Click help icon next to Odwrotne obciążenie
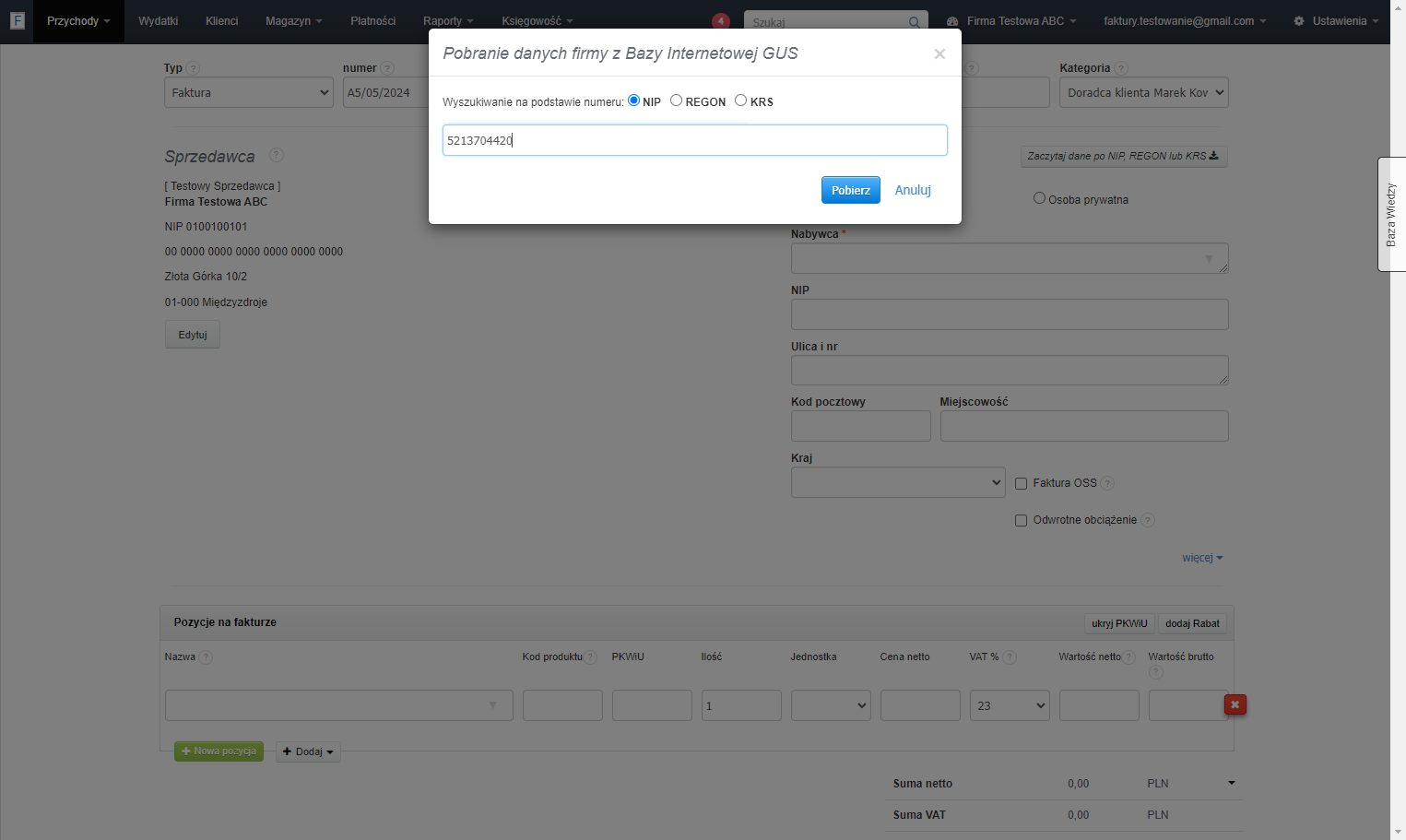 [x=1148, y=520]
